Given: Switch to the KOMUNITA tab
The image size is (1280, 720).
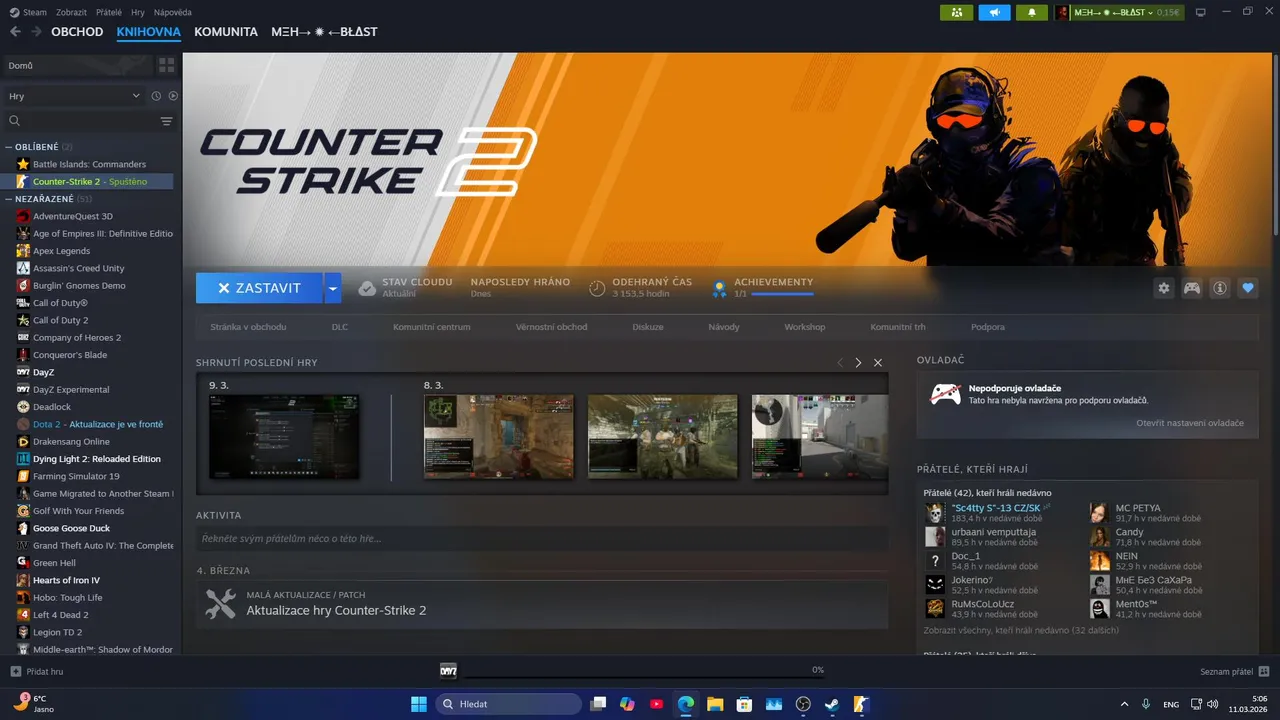Looking at the screenshot, I should [226, 32].
